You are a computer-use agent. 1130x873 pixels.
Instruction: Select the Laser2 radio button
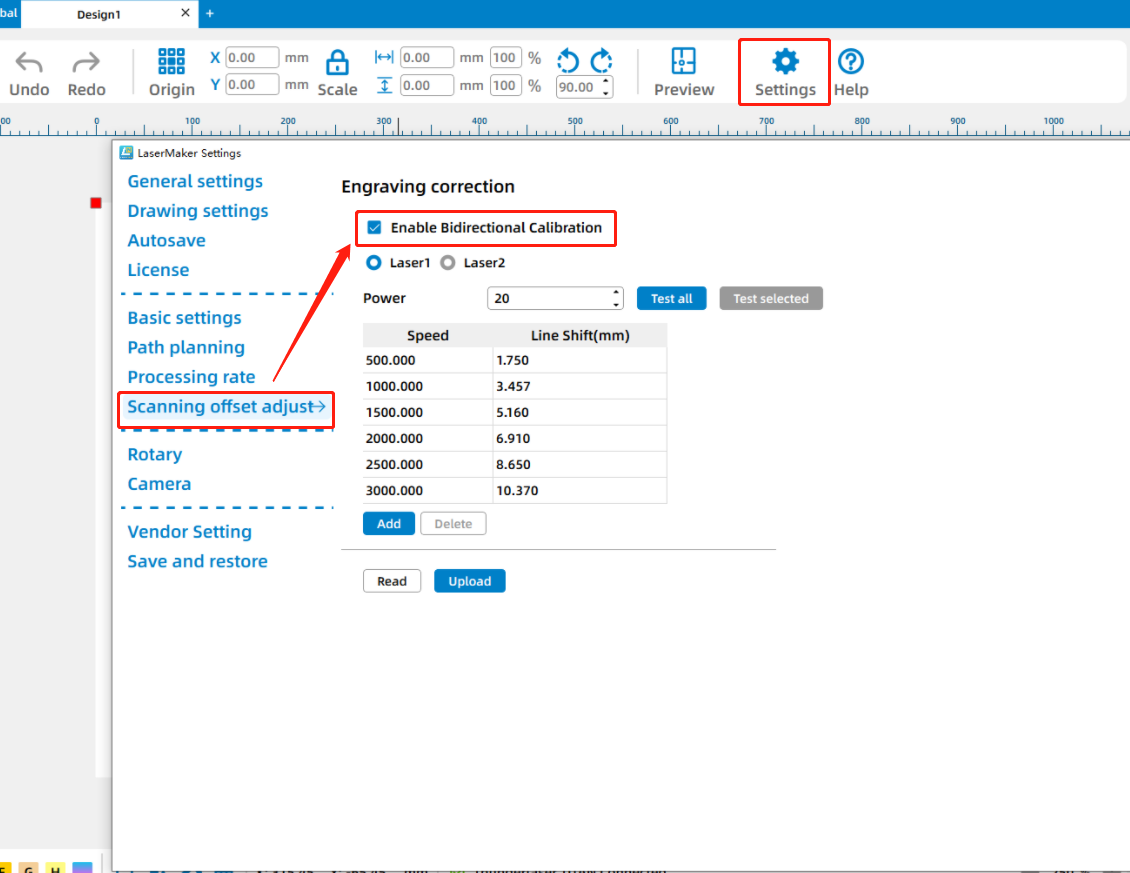coord(448,263)
